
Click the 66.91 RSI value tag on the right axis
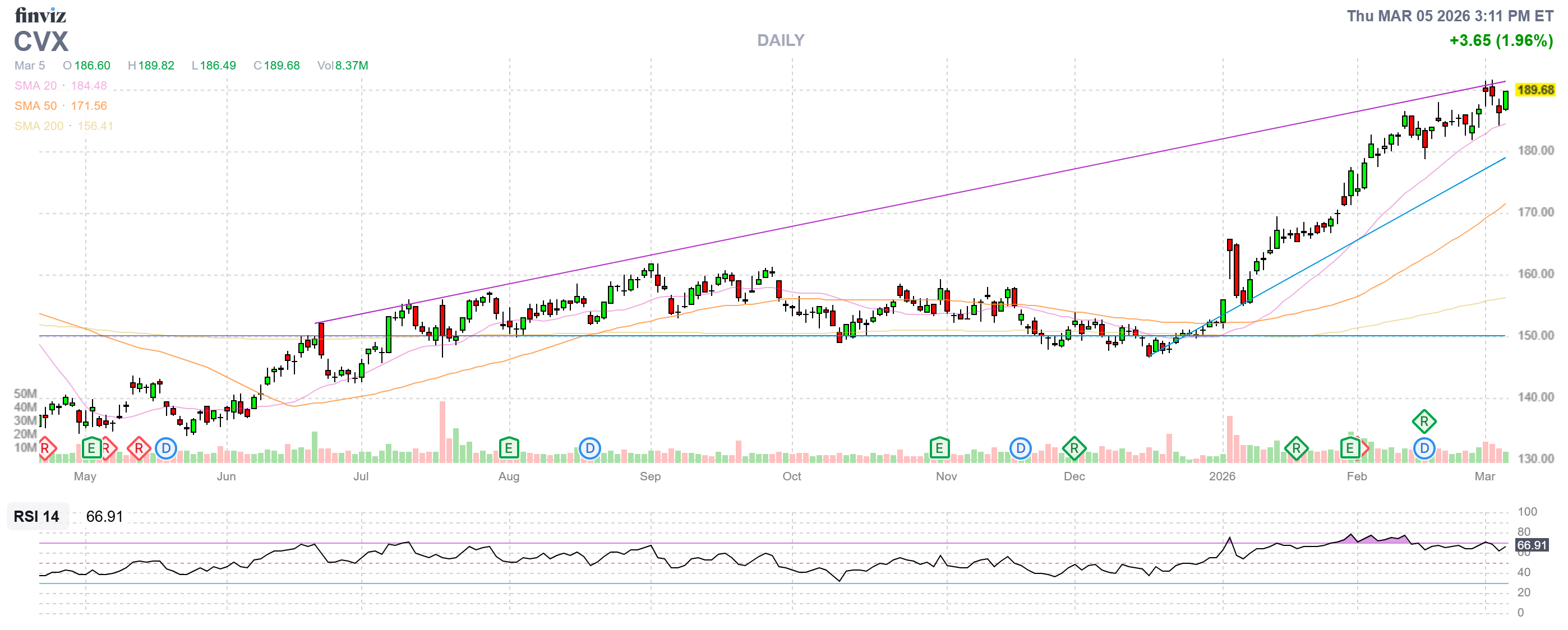(1532, 545)
